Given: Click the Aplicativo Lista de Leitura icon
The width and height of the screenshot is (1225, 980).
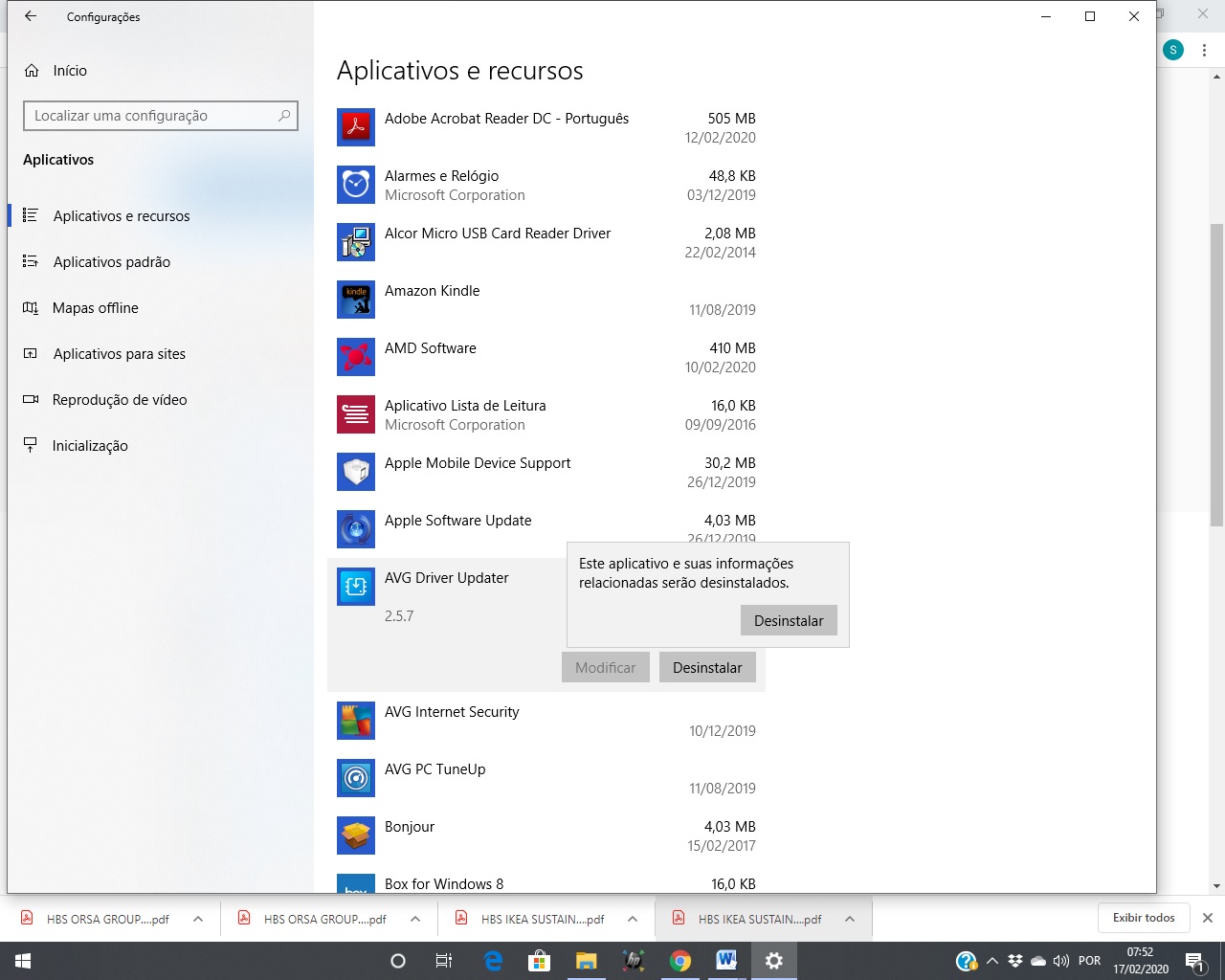Looking at the screenshot, I should coord(356,414).
